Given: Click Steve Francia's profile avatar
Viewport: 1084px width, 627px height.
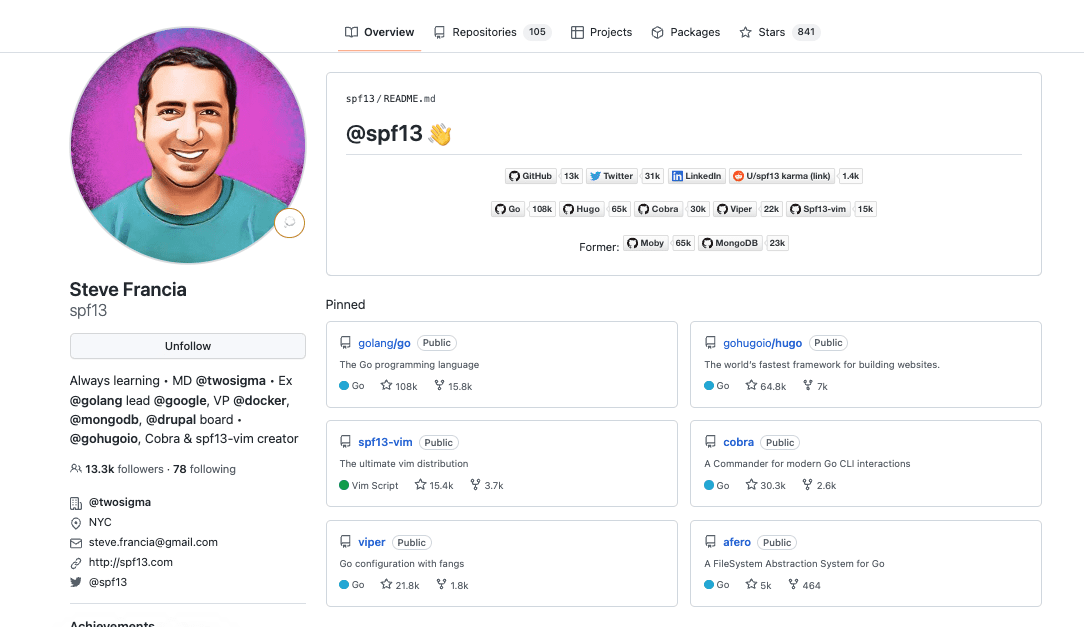Looking at the screenshot, I should pos(187,146).
